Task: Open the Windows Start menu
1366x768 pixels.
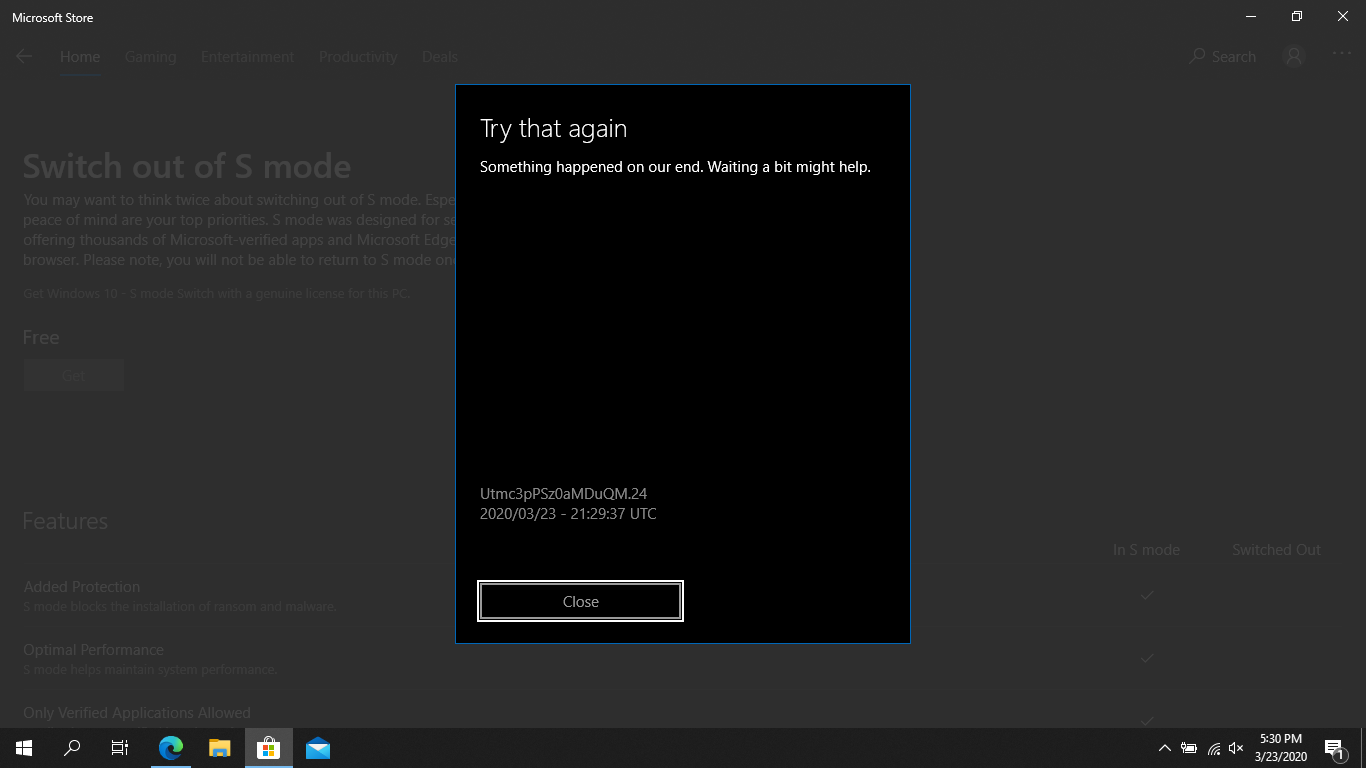Action: point(24,748)
